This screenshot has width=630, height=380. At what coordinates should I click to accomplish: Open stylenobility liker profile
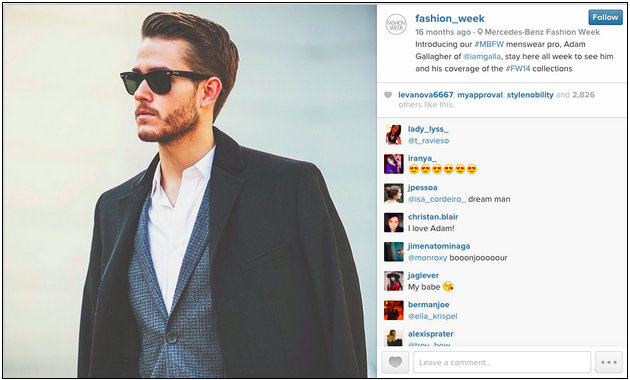[530, 95]
